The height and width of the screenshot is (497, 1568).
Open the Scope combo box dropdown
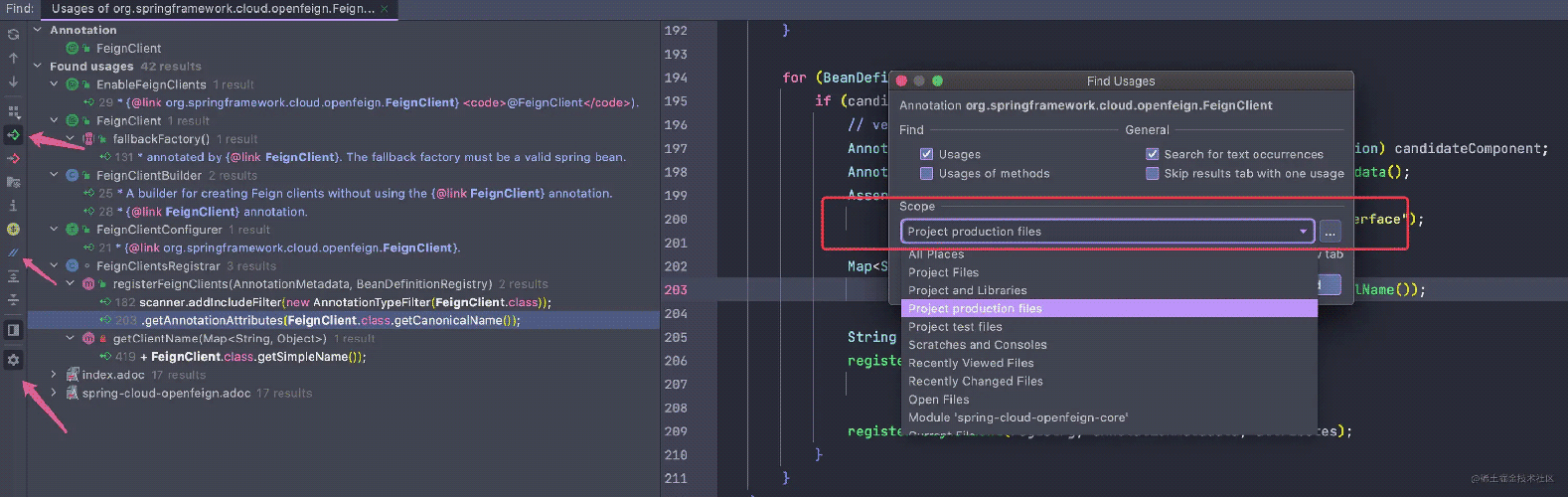(1303, 232)
